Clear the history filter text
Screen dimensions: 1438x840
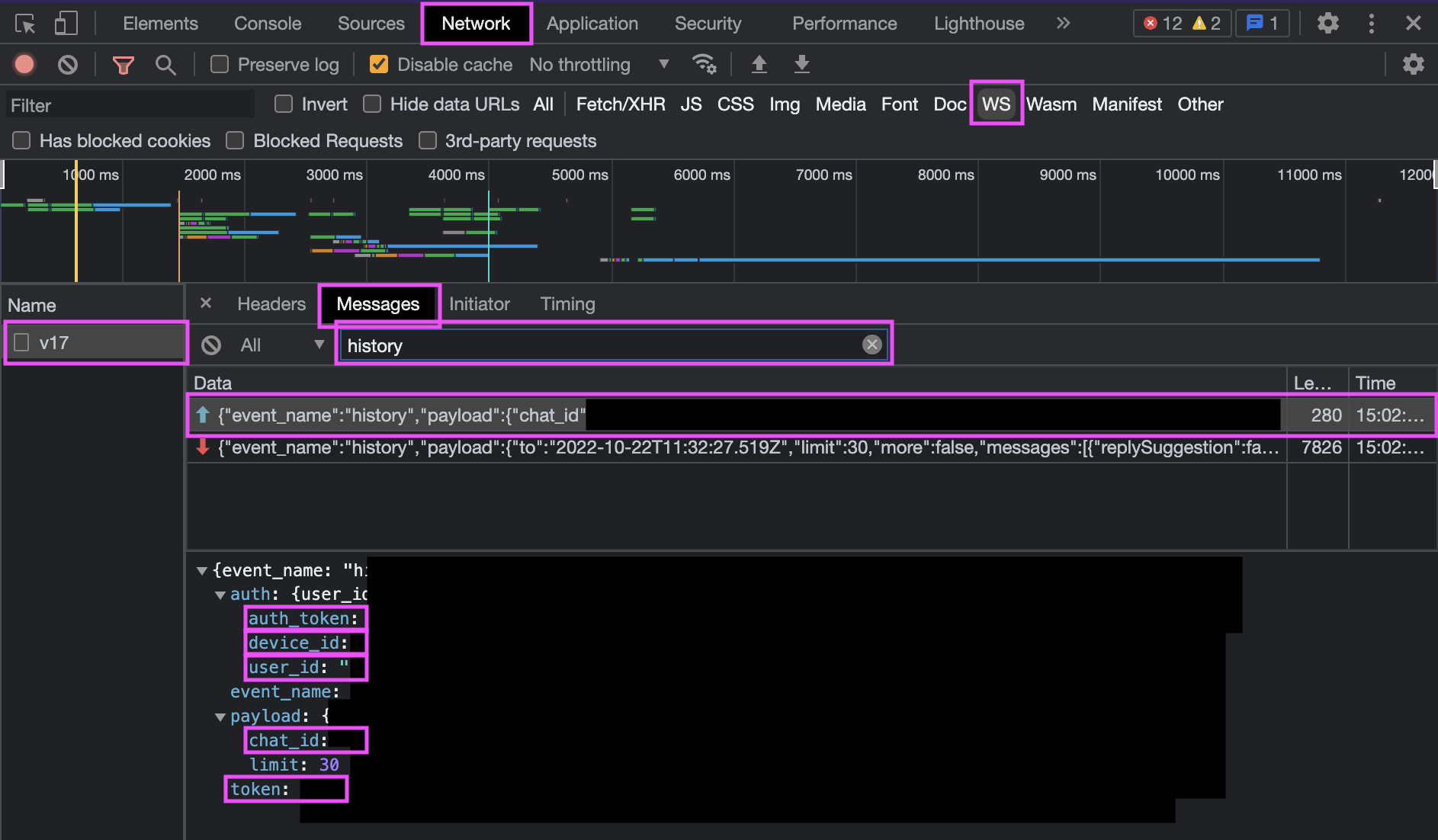tap(871, 345)
